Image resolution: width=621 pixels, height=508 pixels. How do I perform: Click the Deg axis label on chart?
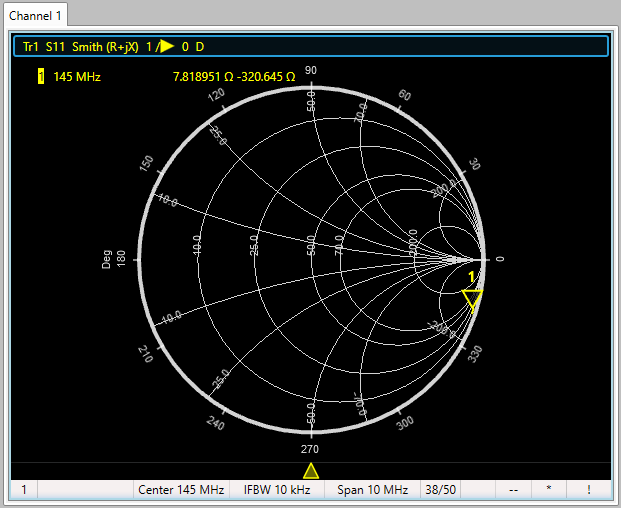click(106, 260)
